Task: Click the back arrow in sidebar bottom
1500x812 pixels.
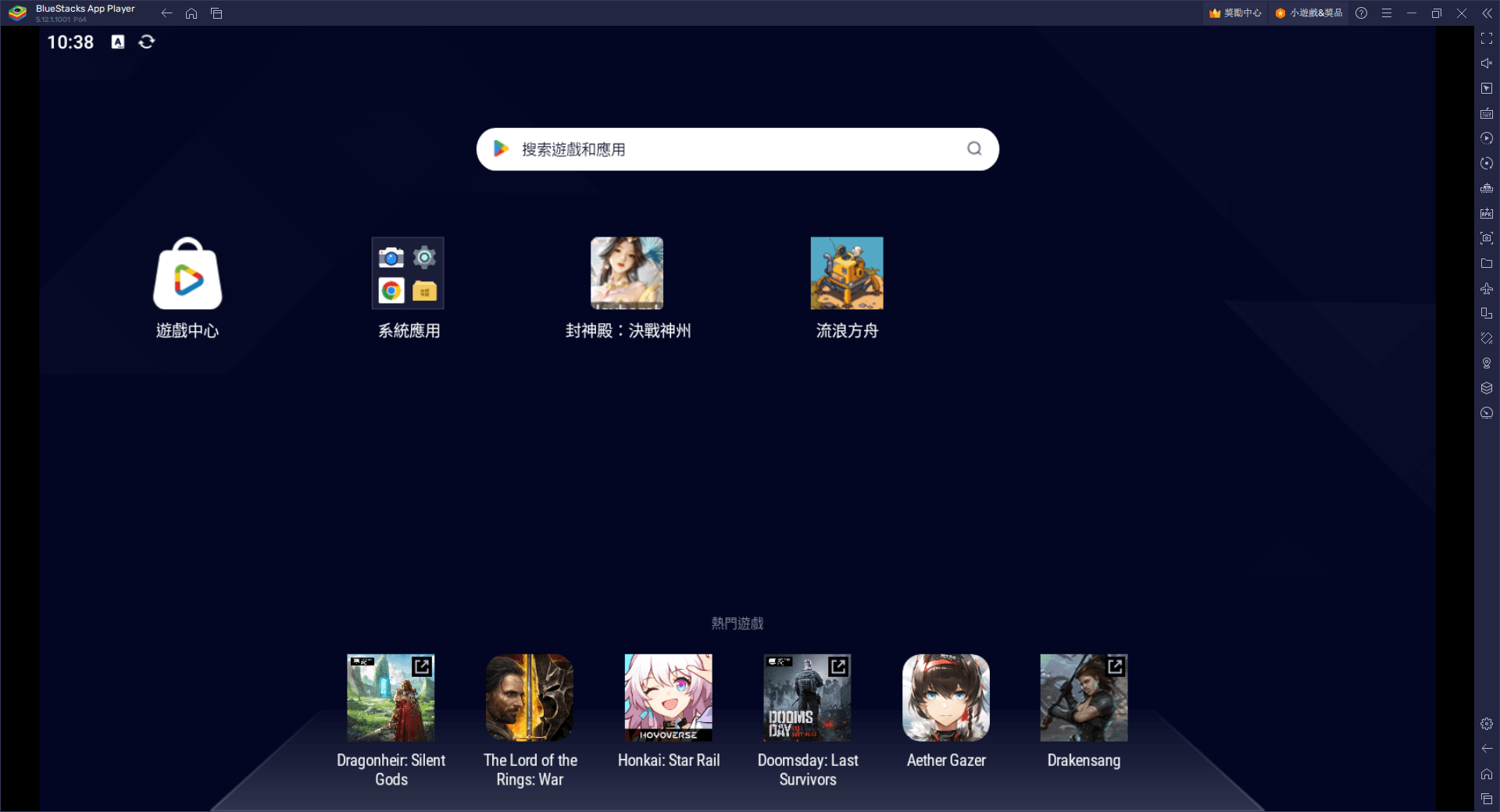Action: coord(1487,749)
